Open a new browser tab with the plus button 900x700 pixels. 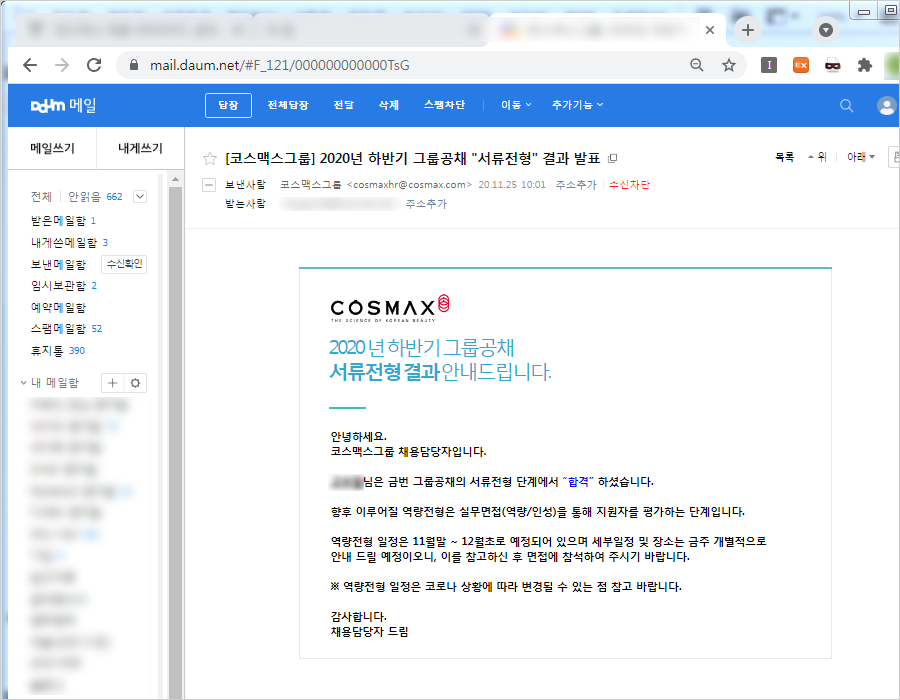pyautogui.click(x=747, y=30)
